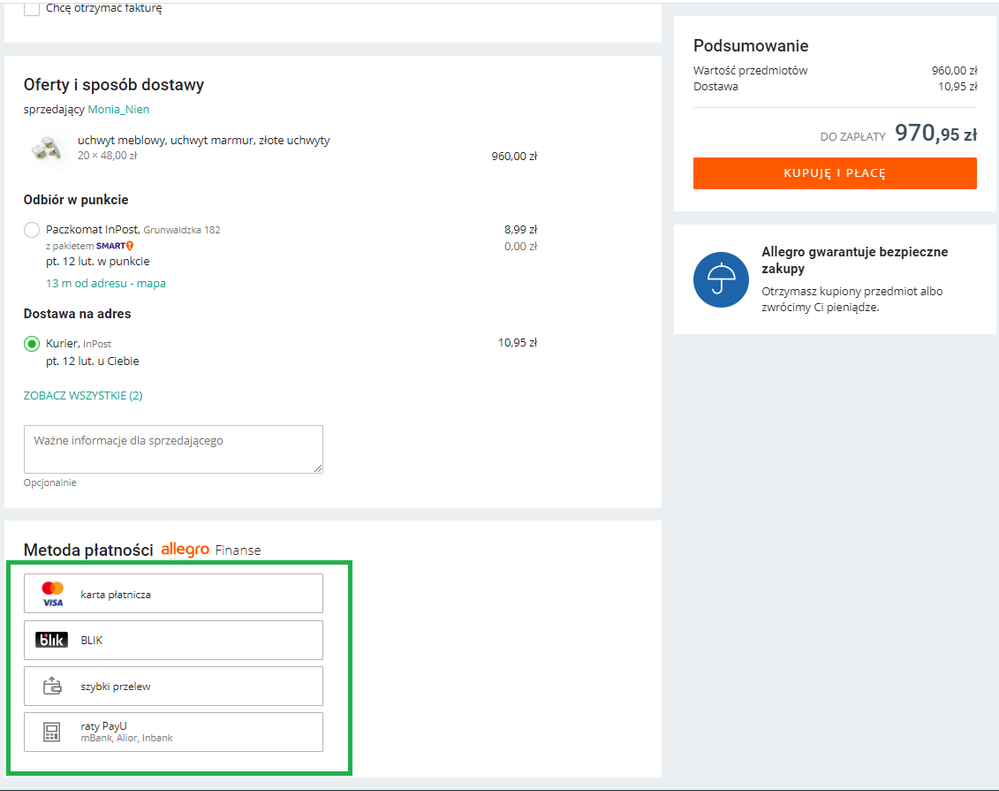Click the SMART package logo
999x791 pixels.
tap(114, 246)
